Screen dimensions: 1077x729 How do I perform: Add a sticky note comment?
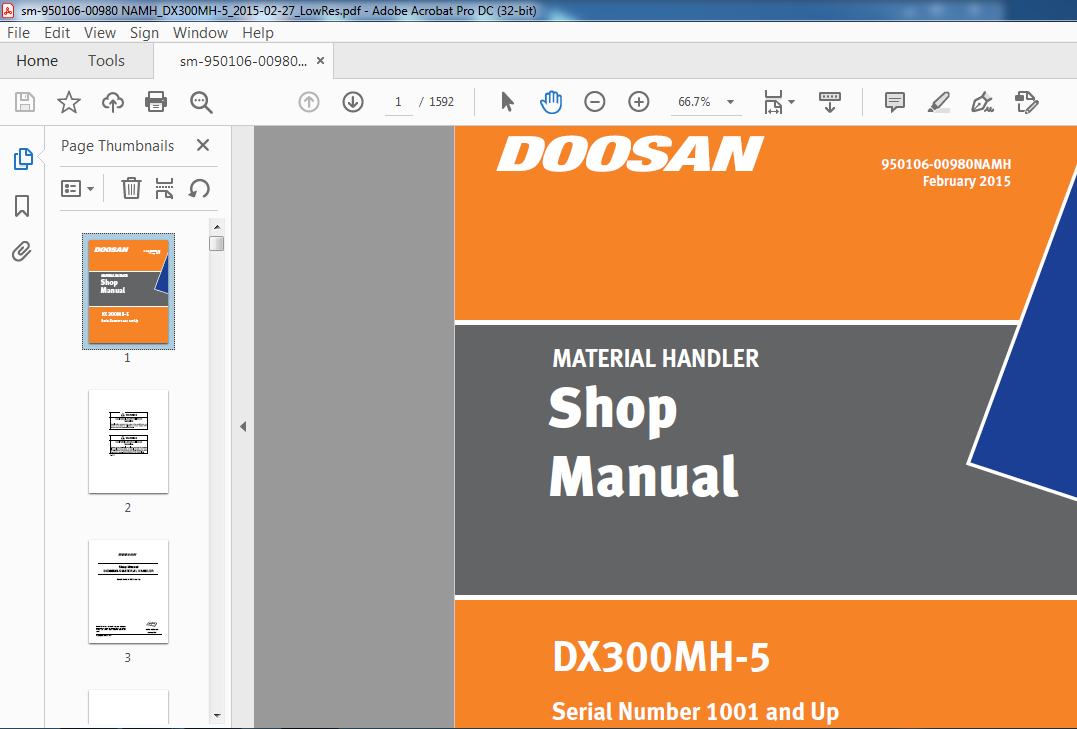[894, 102]
